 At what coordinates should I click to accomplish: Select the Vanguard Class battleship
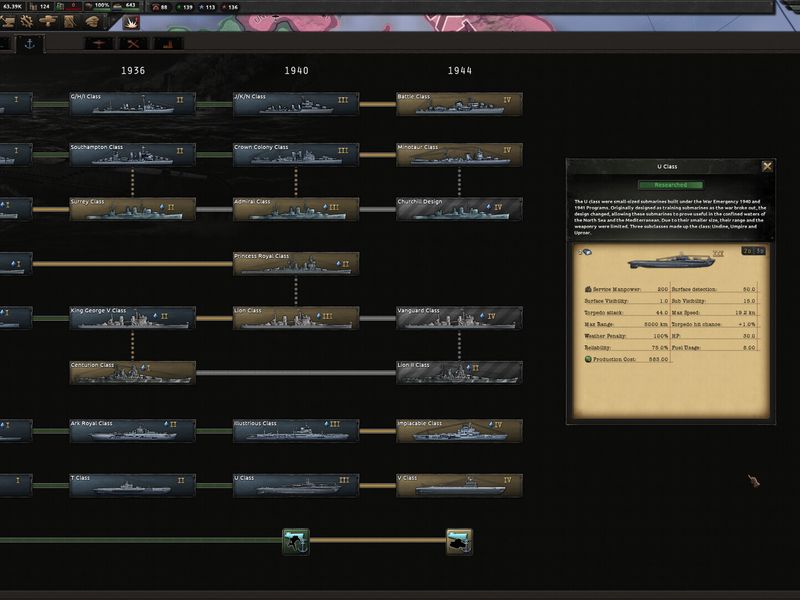tap(459, 318)
